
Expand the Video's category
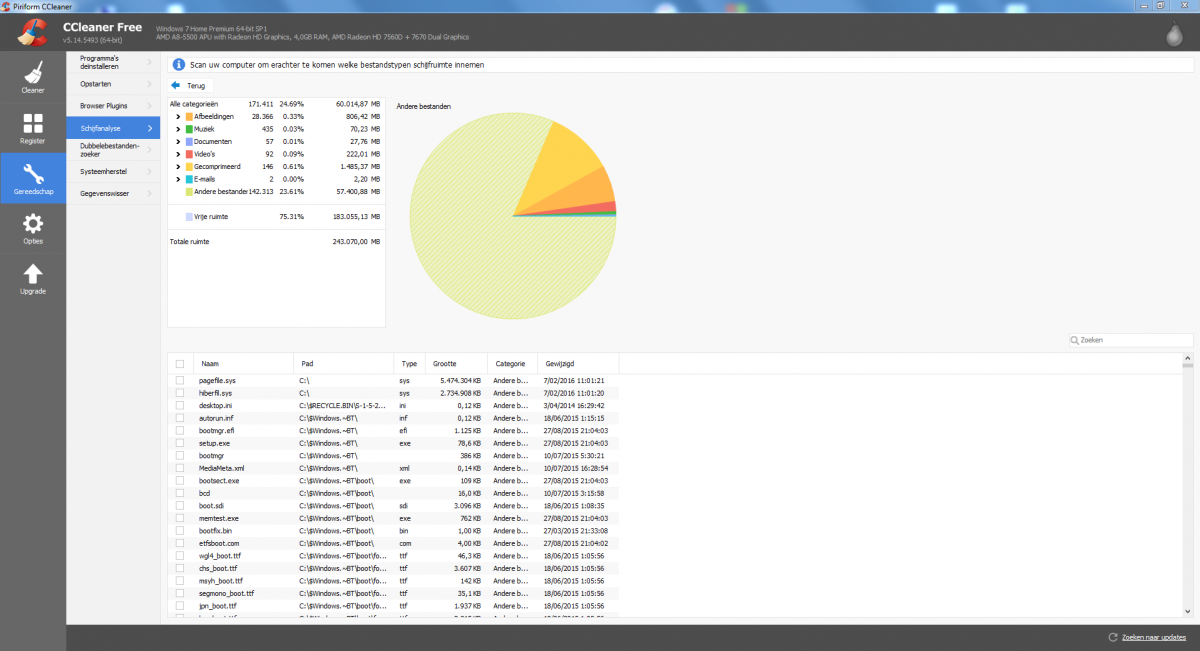(x=178, y=154)
